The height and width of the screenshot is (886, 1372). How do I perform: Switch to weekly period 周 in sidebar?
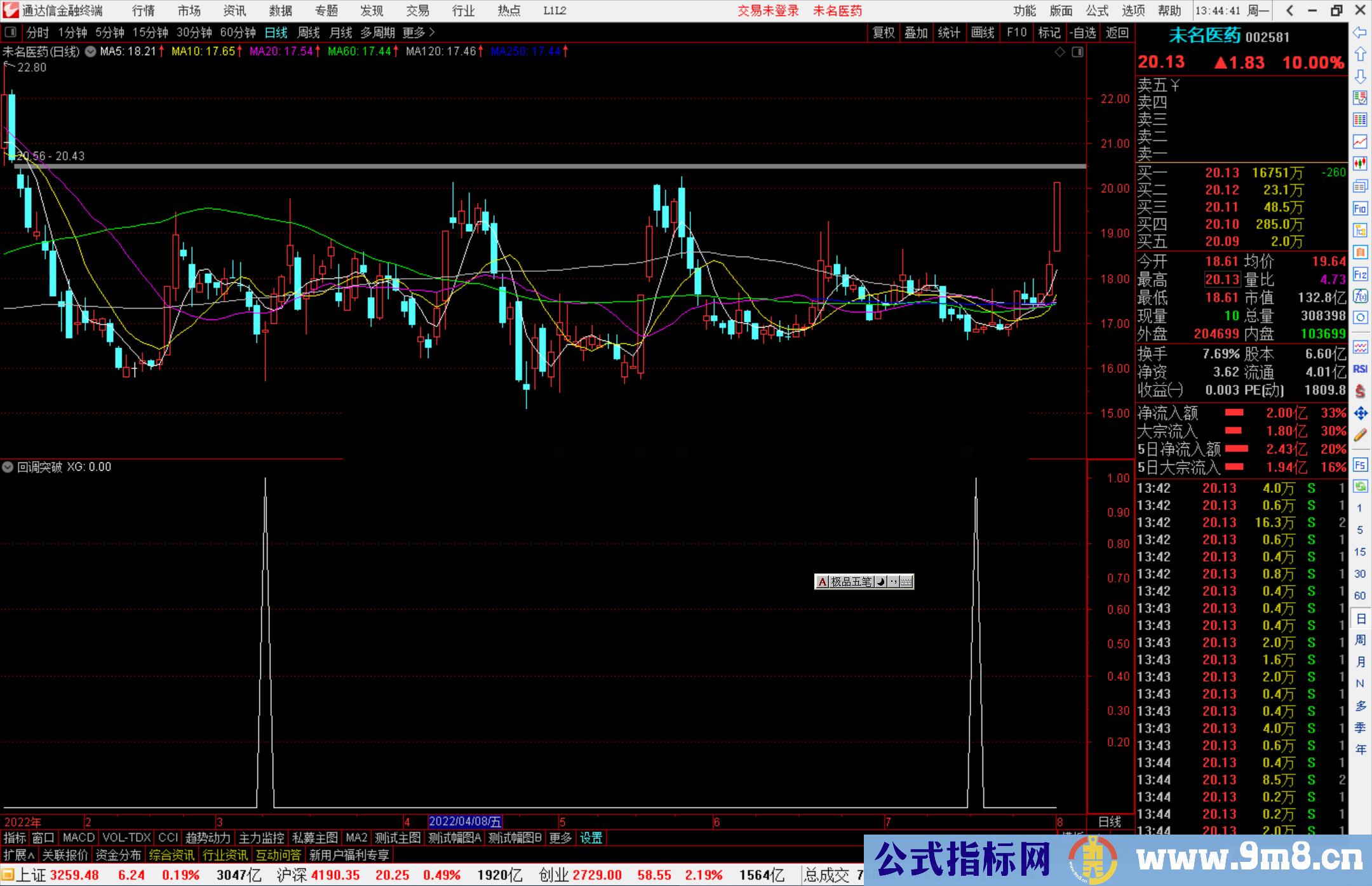click(x=1360, y=640)
